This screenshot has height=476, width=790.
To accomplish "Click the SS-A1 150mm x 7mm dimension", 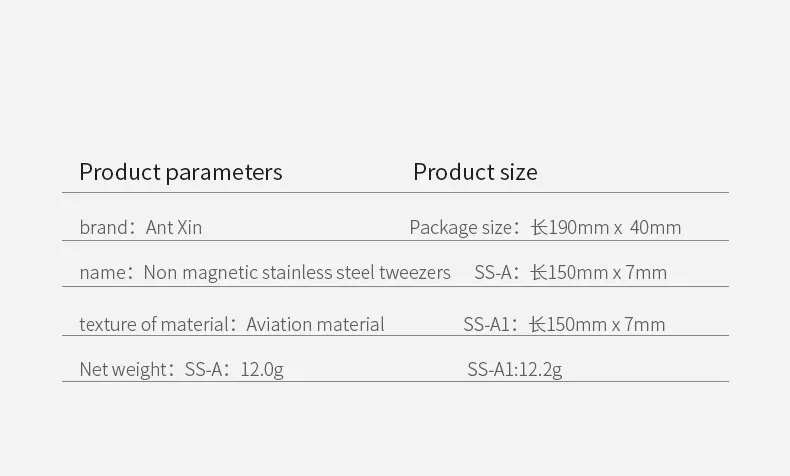I will click(x=606, y=324).
